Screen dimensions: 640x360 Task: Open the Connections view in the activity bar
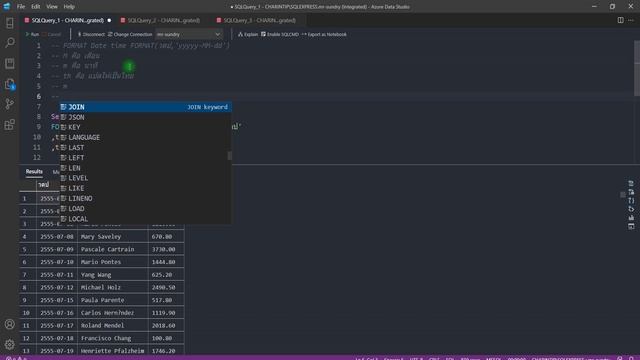click(x=10, y=23)
